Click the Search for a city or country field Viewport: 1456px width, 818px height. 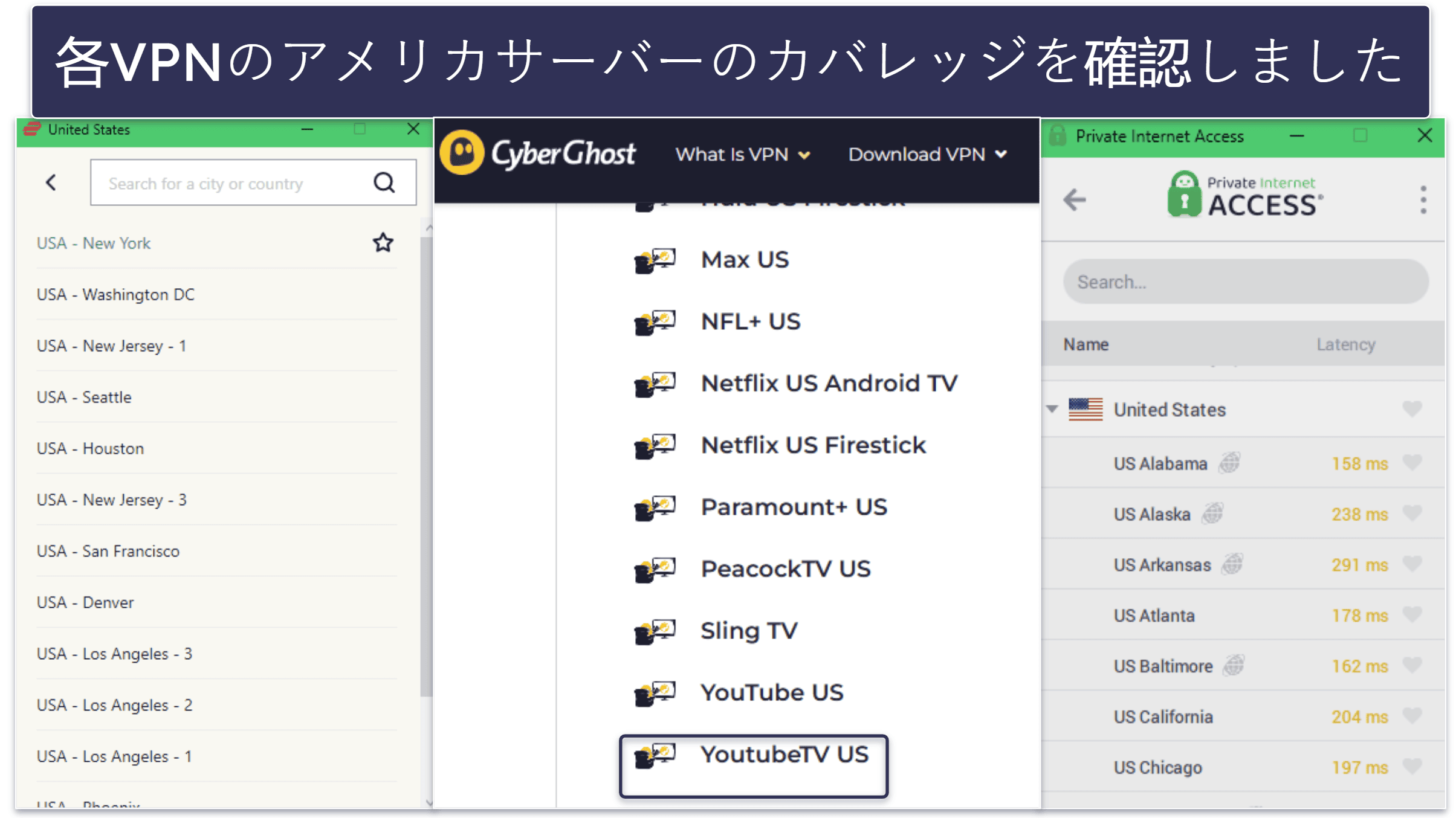[x=253, y=182]
